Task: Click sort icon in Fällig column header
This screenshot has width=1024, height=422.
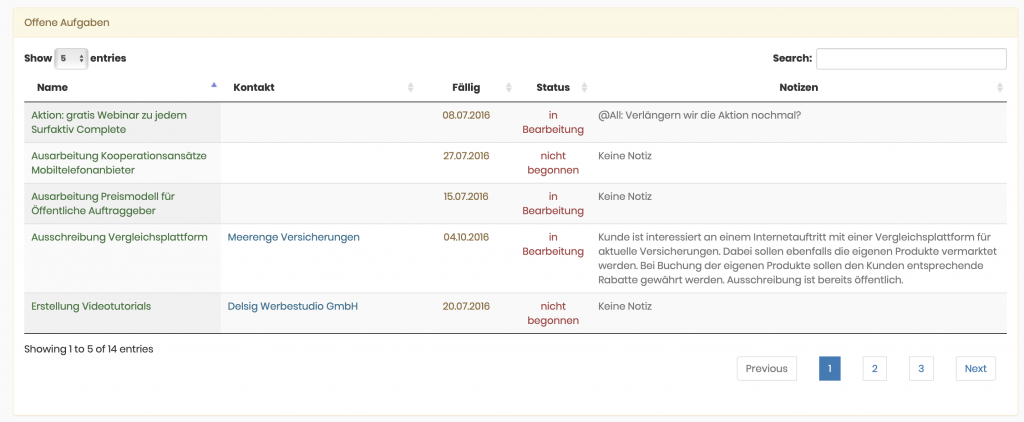Action: [x=509, y=88]
